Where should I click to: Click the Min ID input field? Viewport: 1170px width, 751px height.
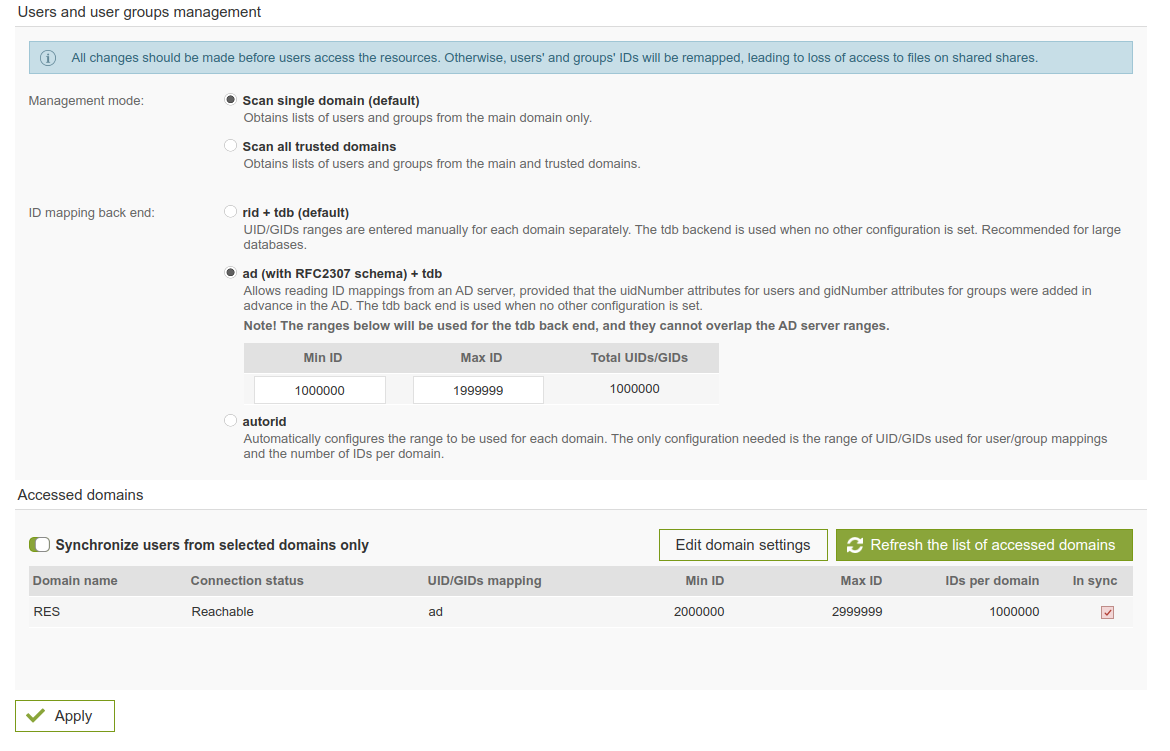click(x=320, y=390)
